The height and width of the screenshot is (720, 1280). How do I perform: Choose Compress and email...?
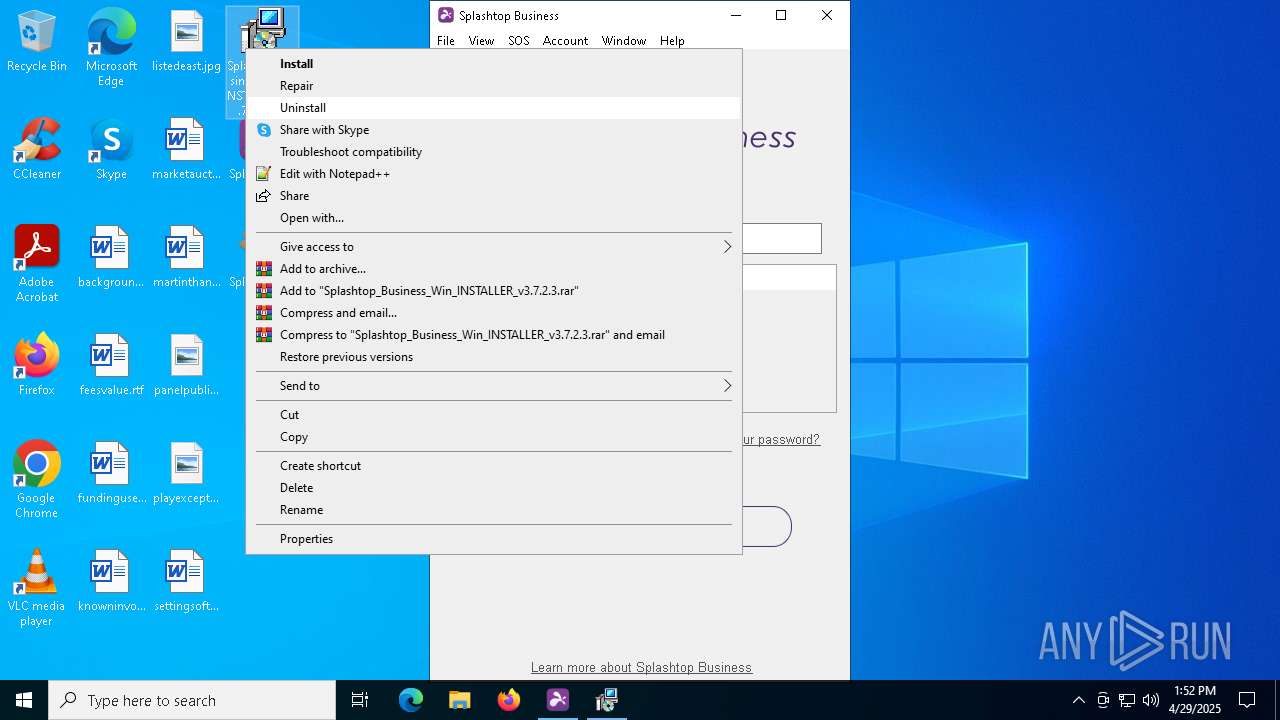point(493,313)
